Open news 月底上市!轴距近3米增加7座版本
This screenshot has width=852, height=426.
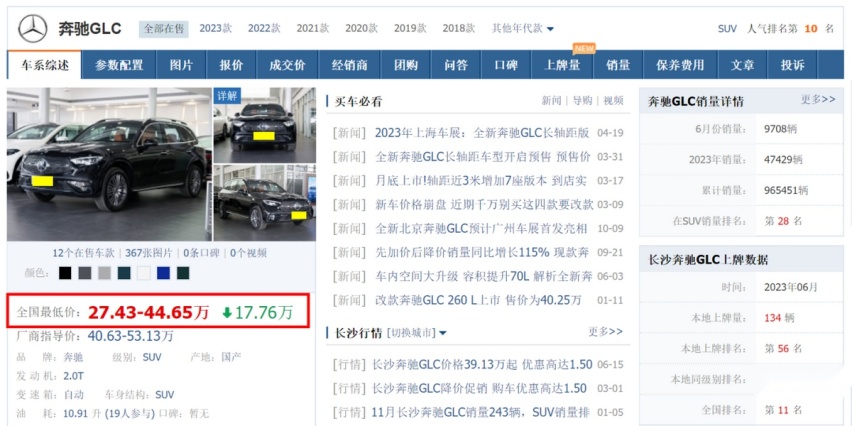pyautogui.click(x=481, y=180)
